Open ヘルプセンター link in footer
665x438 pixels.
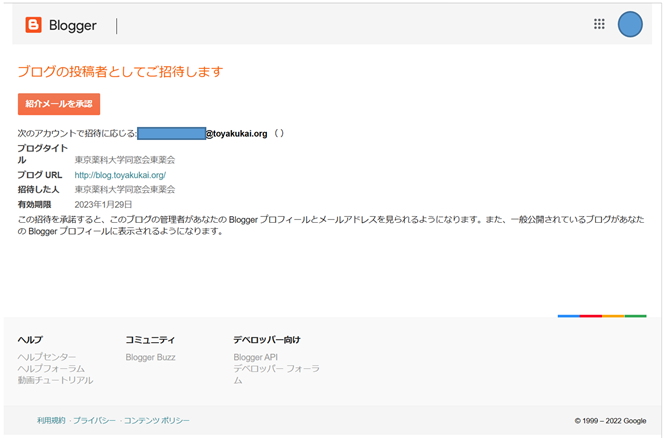pos(47,357)
